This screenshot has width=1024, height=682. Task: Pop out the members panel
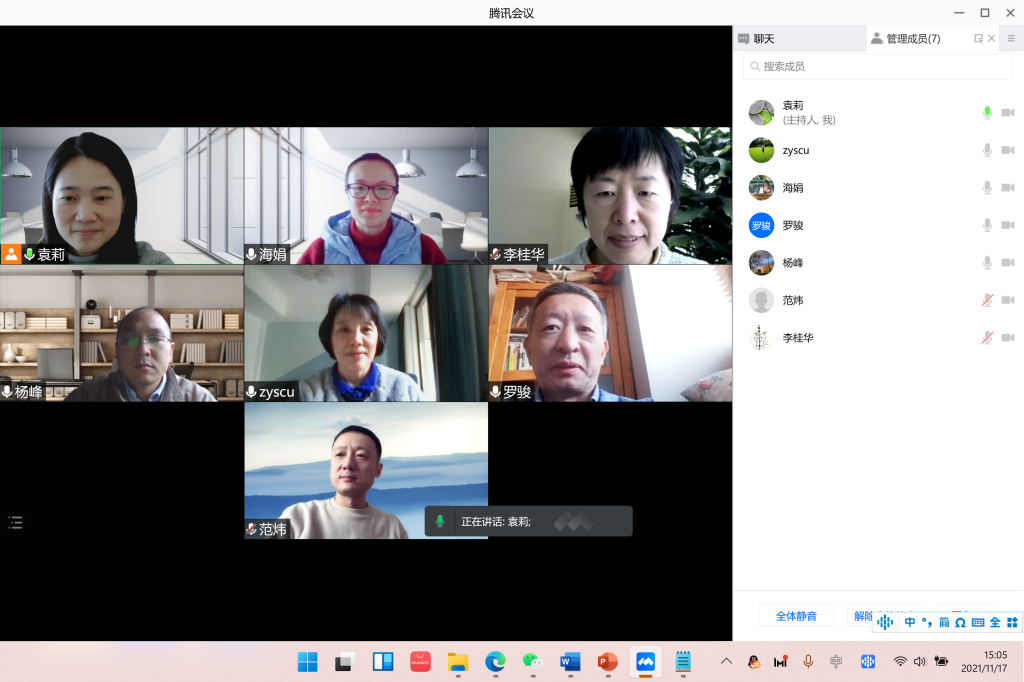pyautogui.click(x=978, y=39)
